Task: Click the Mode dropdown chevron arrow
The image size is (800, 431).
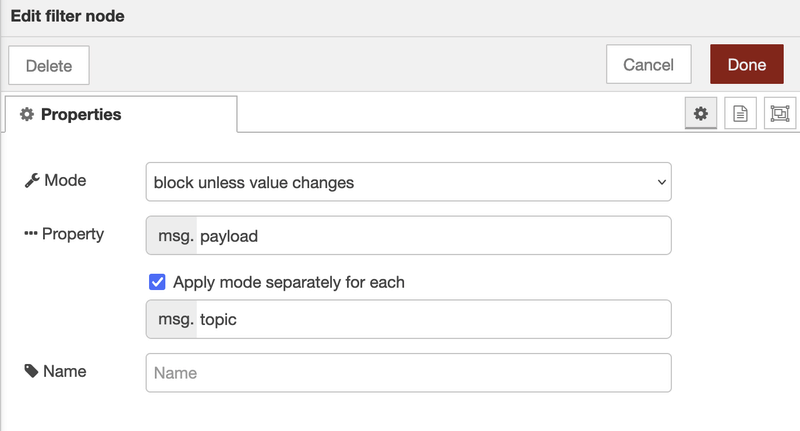Action: point(661,182)
